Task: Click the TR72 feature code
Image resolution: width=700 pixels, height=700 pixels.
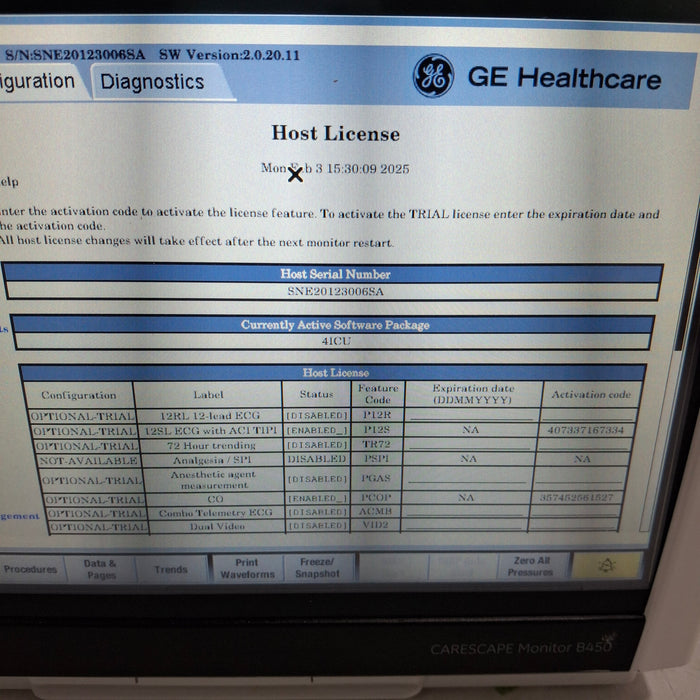Action: coord(376,444)
